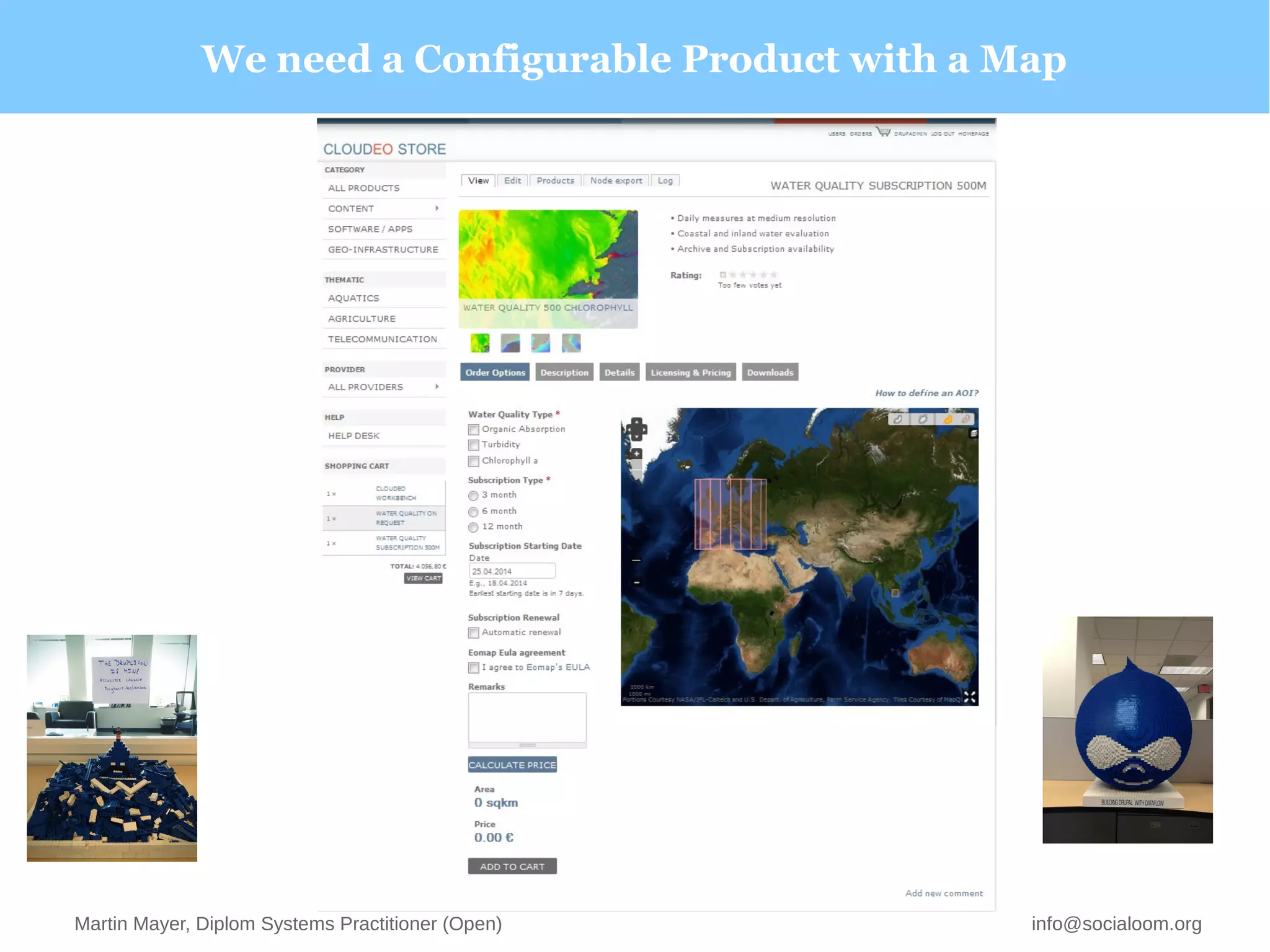Click the rating stars widget
The height and width of the screenshot is (952, 1270).
[x=748, y=275]
